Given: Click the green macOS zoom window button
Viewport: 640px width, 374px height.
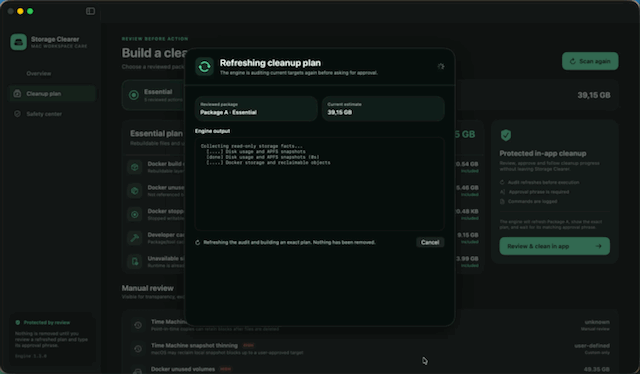Looking at the screenshot, I should pyautogui.click(x=30, y=11).
